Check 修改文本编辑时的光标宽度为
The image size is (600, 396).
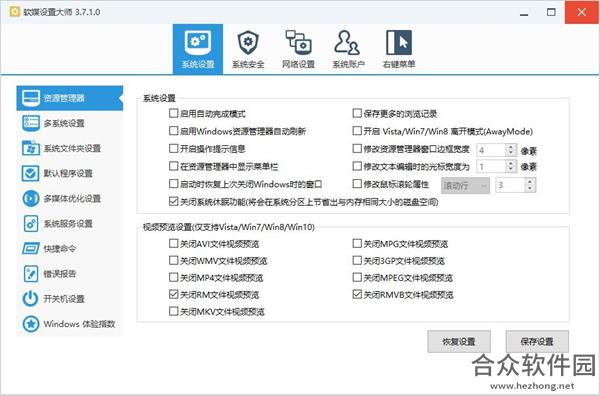tap(357, 166)
